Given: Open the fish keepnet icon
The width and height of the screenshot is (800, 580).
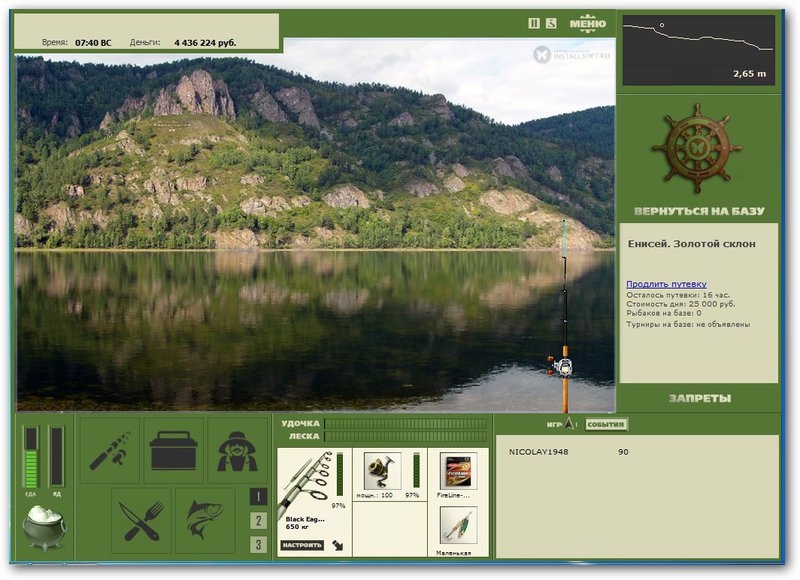Looking at the screenshot, I should (x=205, y=520).
